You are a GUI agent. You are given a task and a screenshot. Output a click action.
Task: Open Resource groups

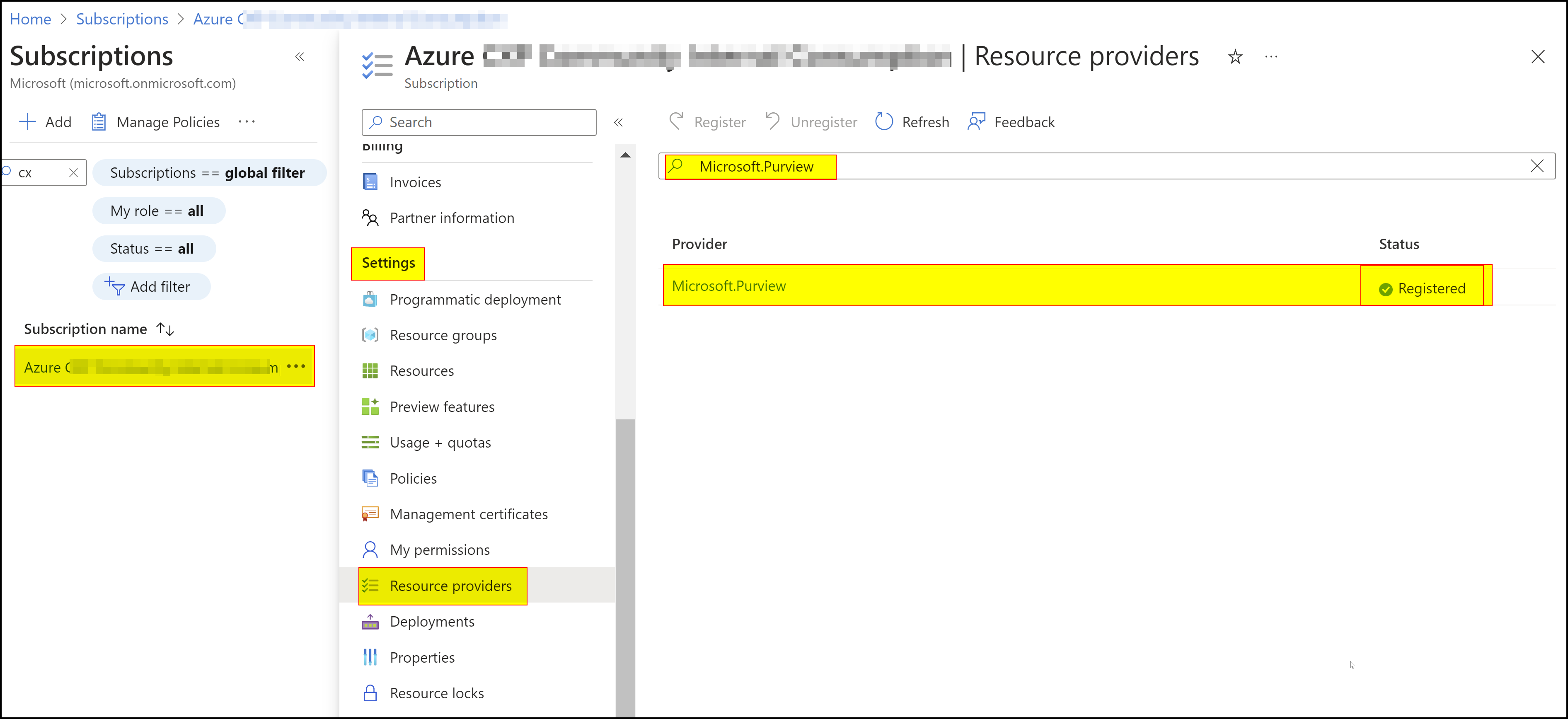point(443,335)
